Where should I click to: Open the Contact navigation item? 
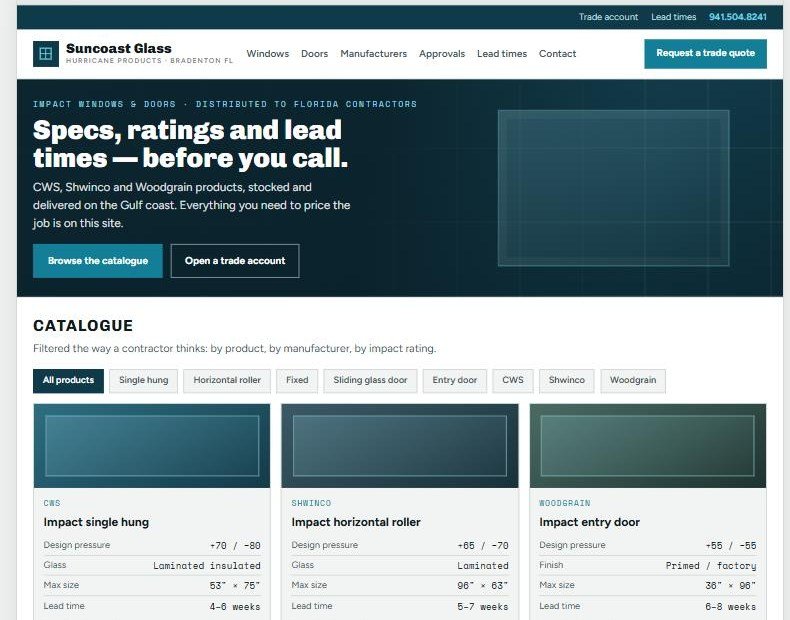click(x=557, y=54)
